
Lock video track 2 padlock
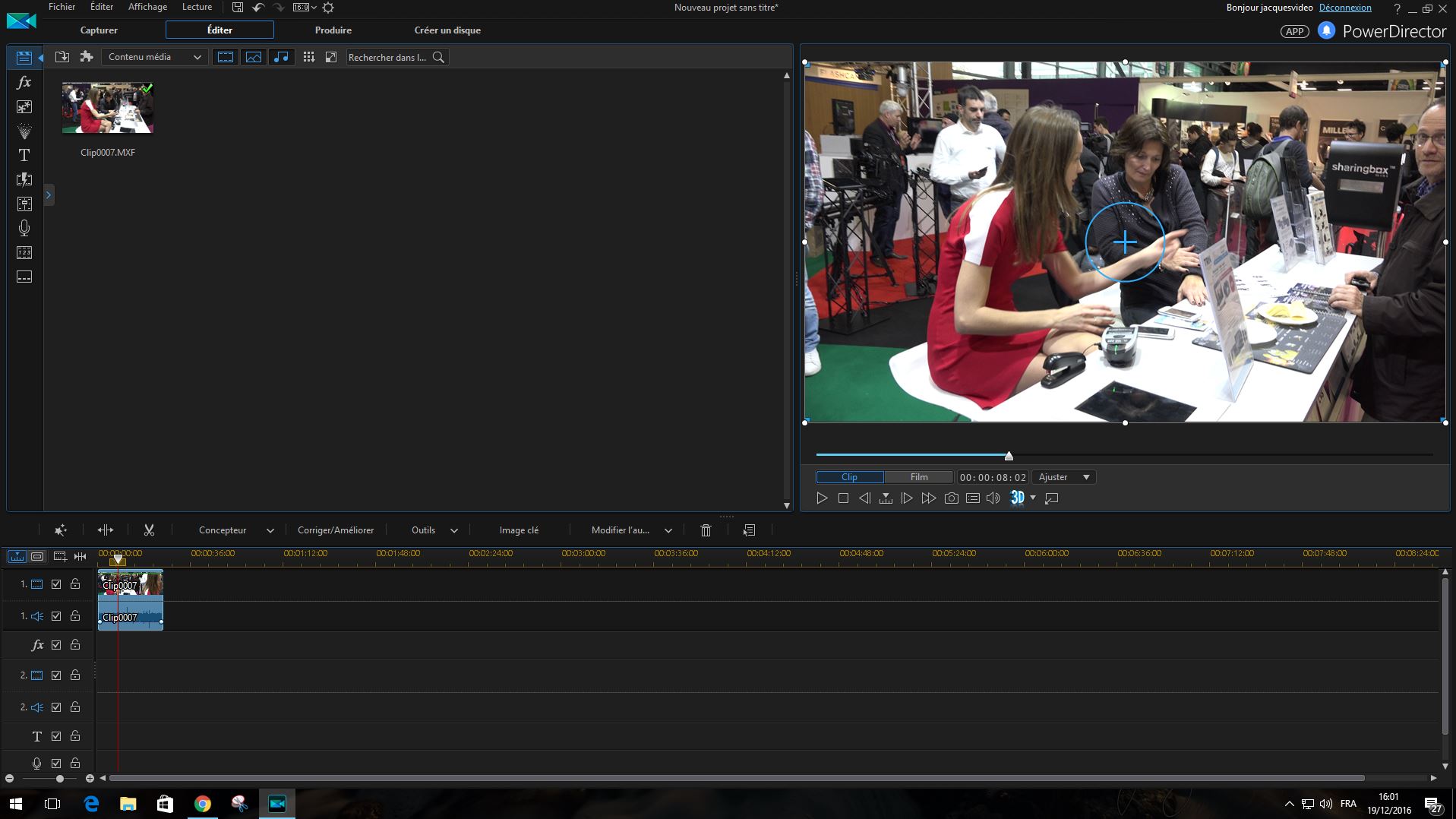75,675
